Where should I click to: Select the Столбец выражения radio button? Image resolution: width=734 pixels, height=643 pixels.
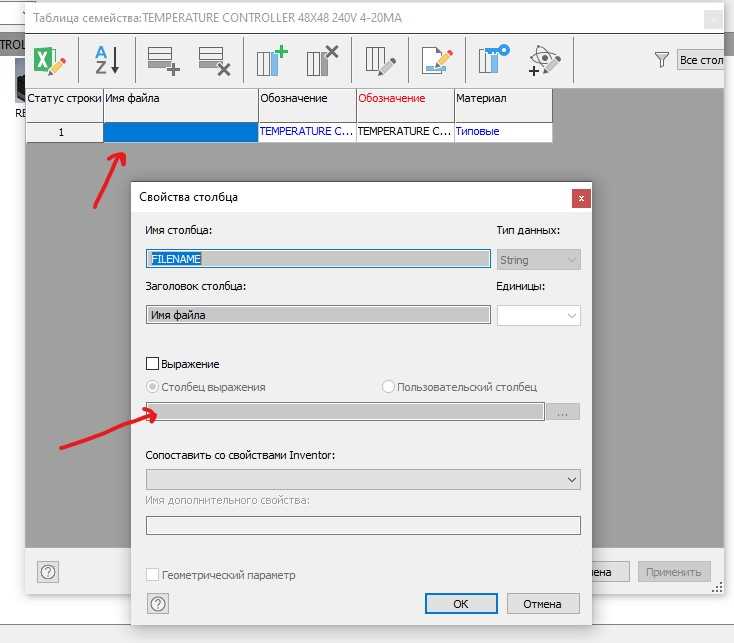[153, 387]
